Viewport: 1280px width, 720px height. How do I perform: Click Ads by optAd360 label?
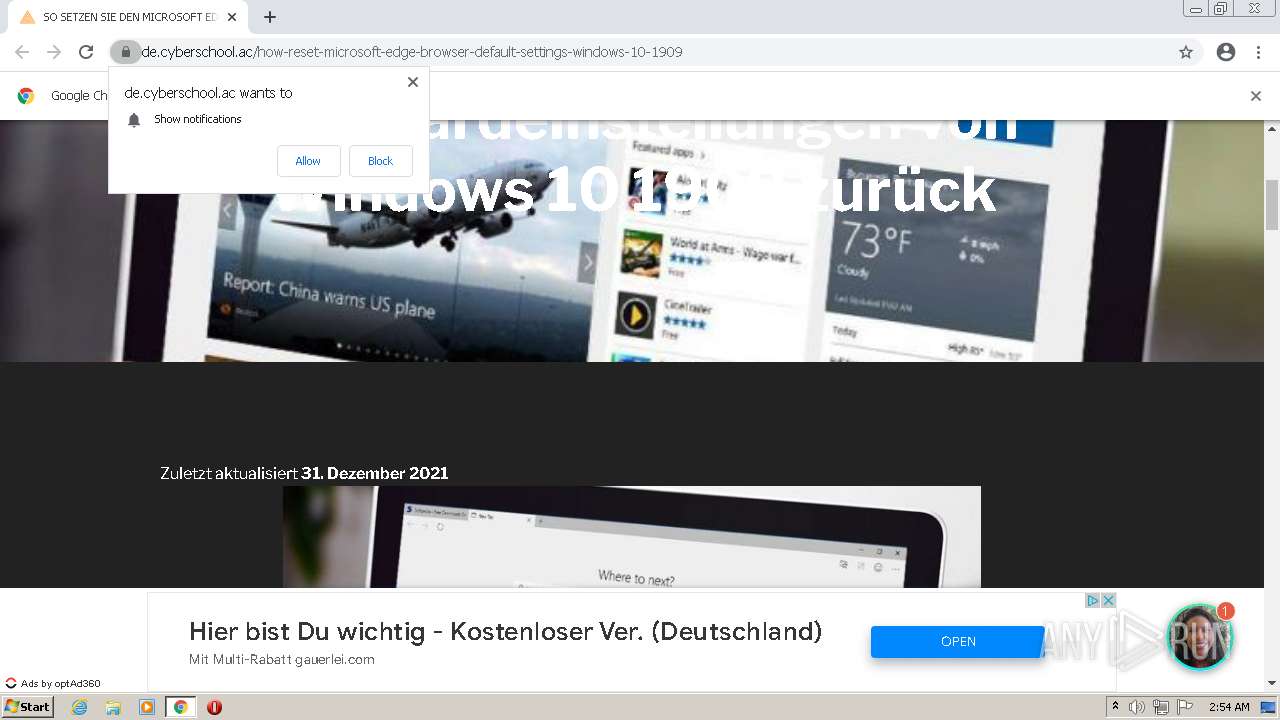[x=53, y=684]
